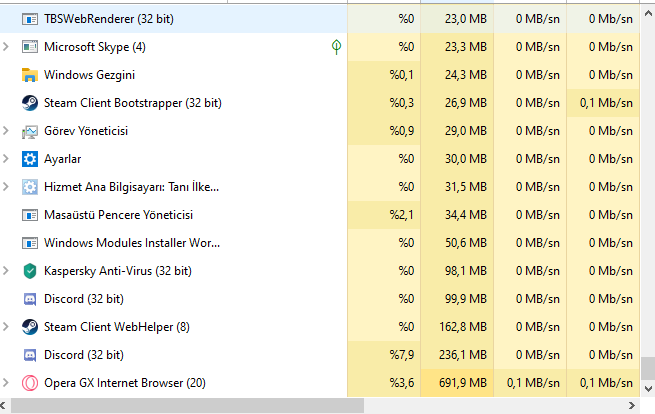655x414 pixels.
Task: Click the 23,0 MB memory value
Action: pyautogui.click(x=466, y=19)
